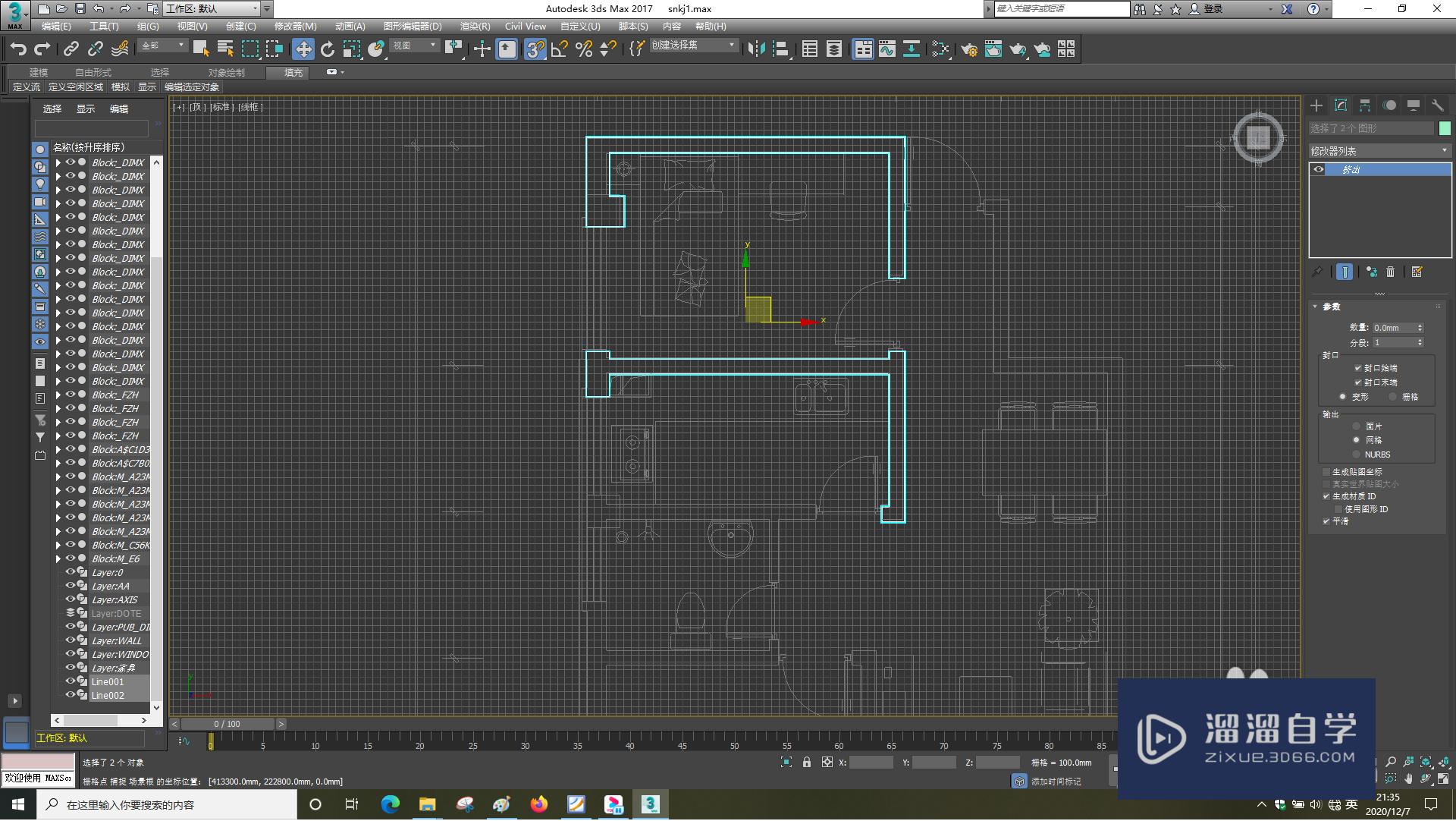Click Remove Modifier trash icon
1456x821 pixels.
(1390, 272)
